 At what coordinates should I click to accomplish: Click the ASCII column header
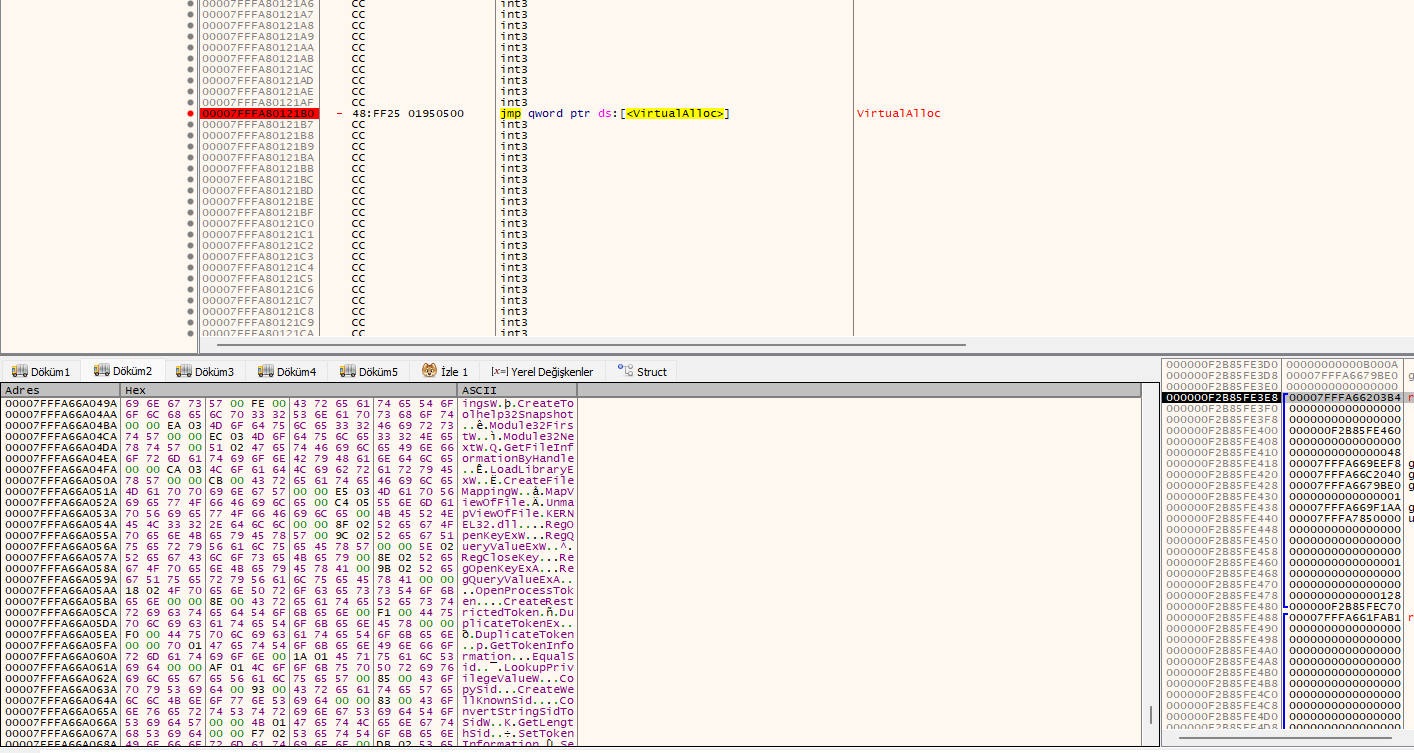click(x=517, y=390)
